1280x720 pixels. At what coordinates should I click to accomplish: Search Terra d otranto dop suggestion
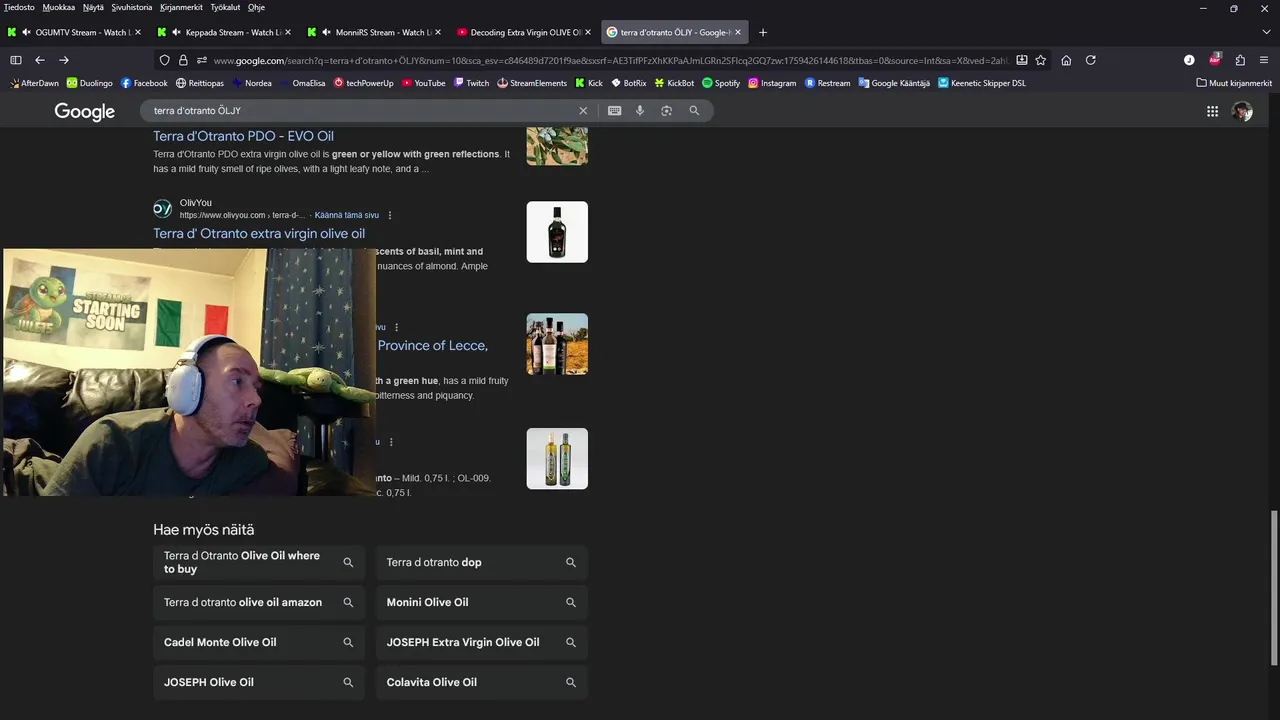coord(481,562)
